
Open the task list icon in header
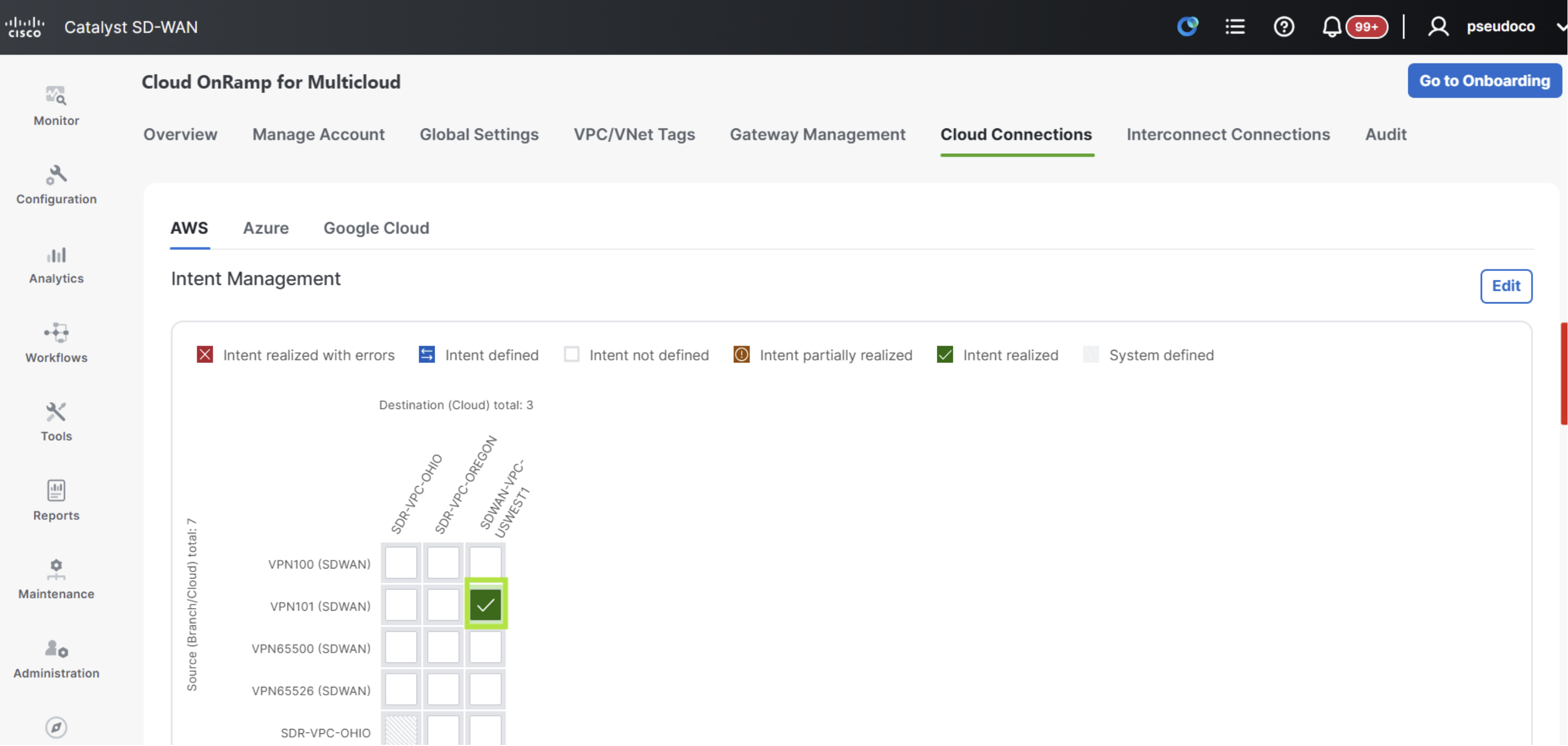coord(1235,27)
